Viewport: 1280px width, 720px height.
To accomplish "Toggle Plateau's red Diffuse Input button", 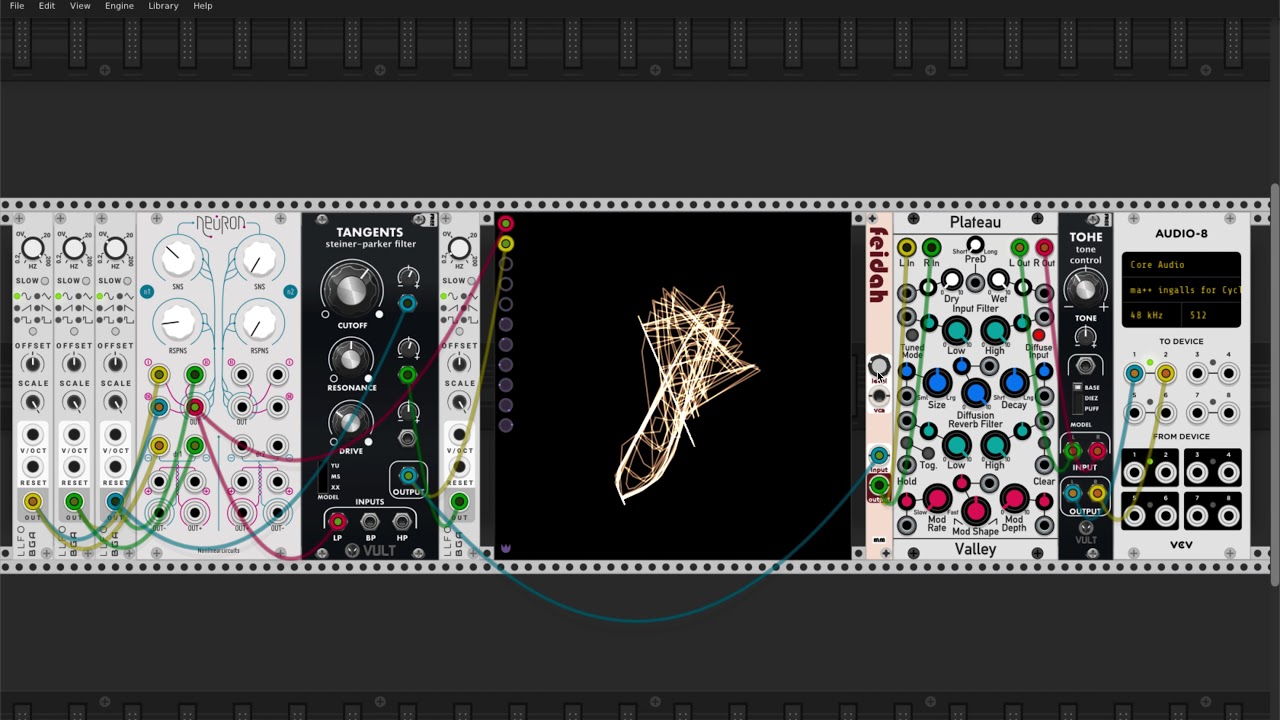I will tap(1039, 336).
